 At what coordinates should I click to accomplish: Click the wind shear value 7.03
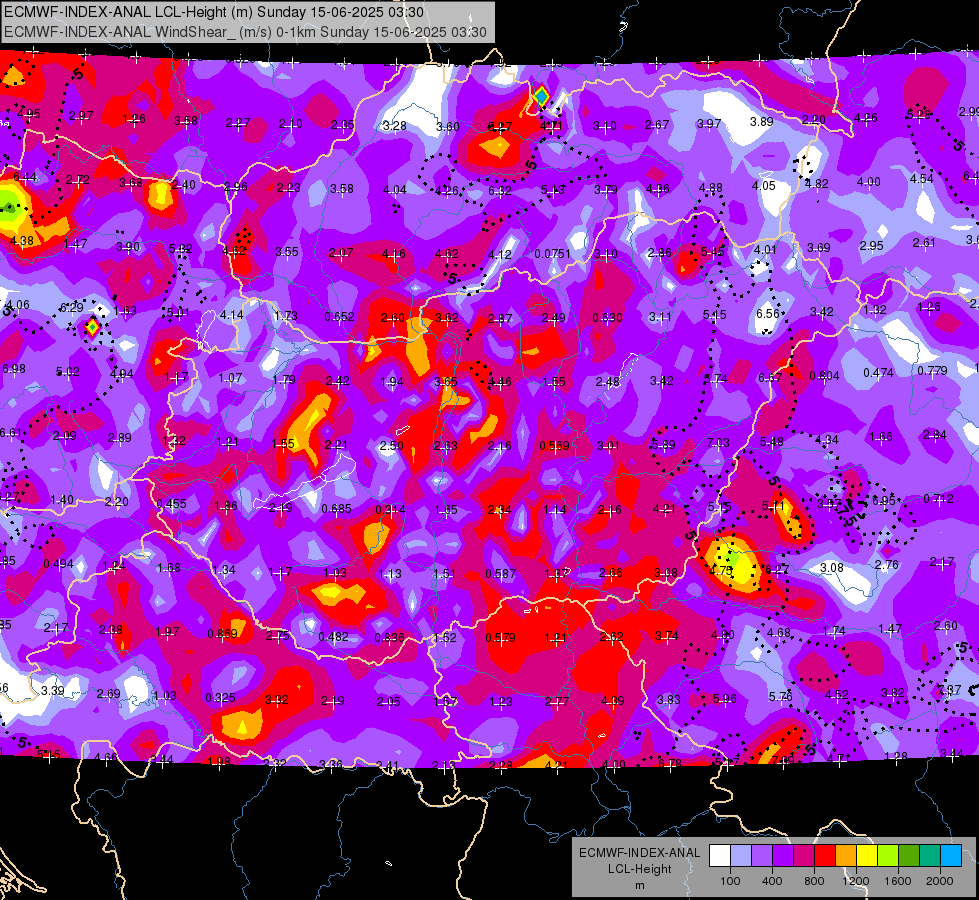[x=718, y=442]
